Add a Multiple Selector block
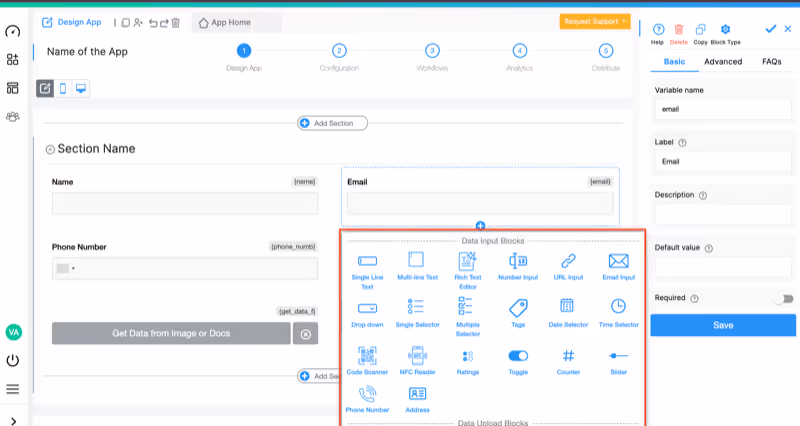This screenshot has width=800, height=426. (467, 317)
